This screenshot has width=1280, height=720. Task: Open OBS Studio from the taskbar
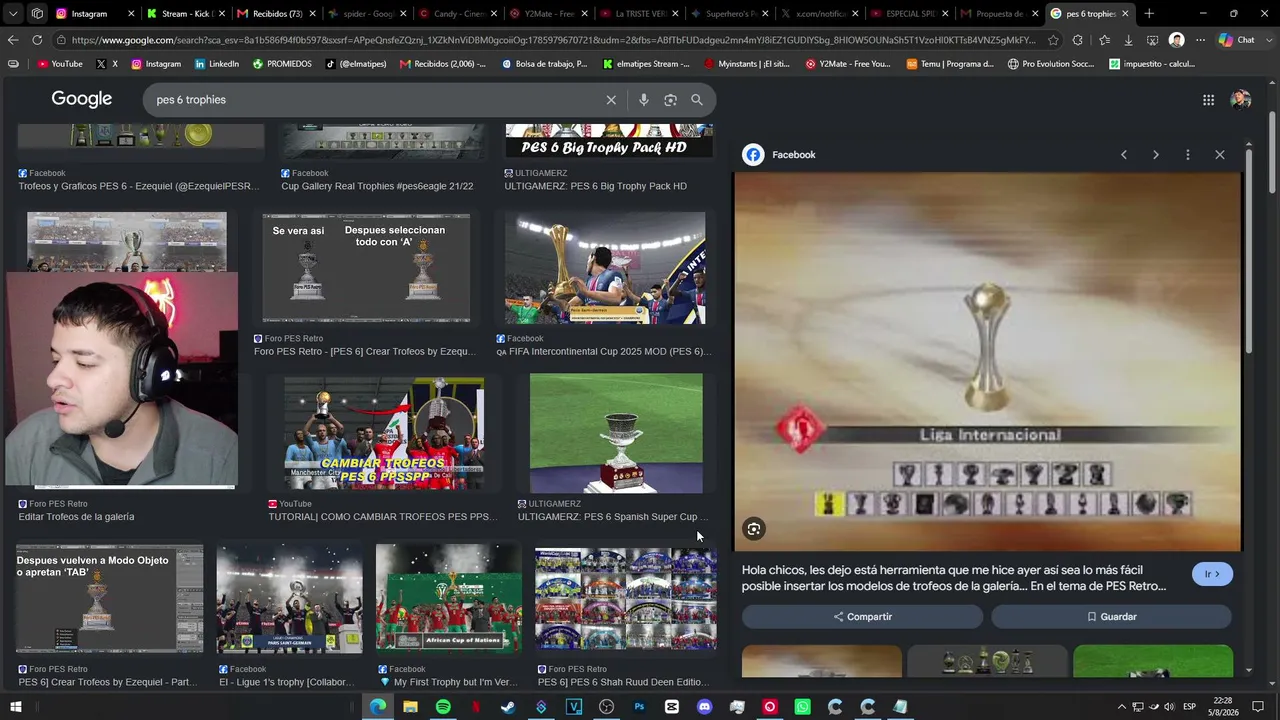606,707
